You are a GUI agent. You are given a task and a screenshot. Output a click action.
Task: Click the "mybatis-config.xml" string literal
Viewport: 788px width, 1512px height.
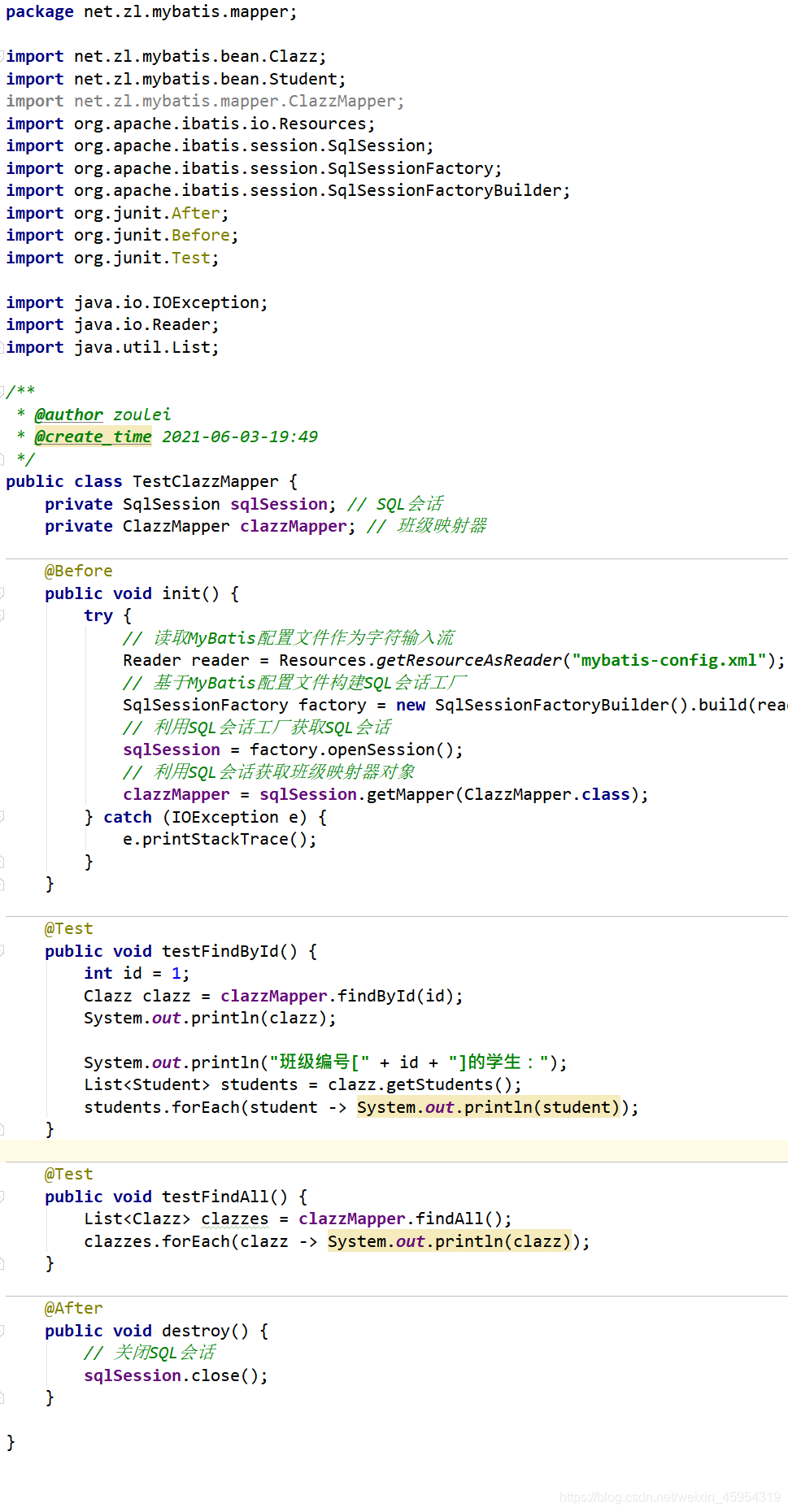668,660
